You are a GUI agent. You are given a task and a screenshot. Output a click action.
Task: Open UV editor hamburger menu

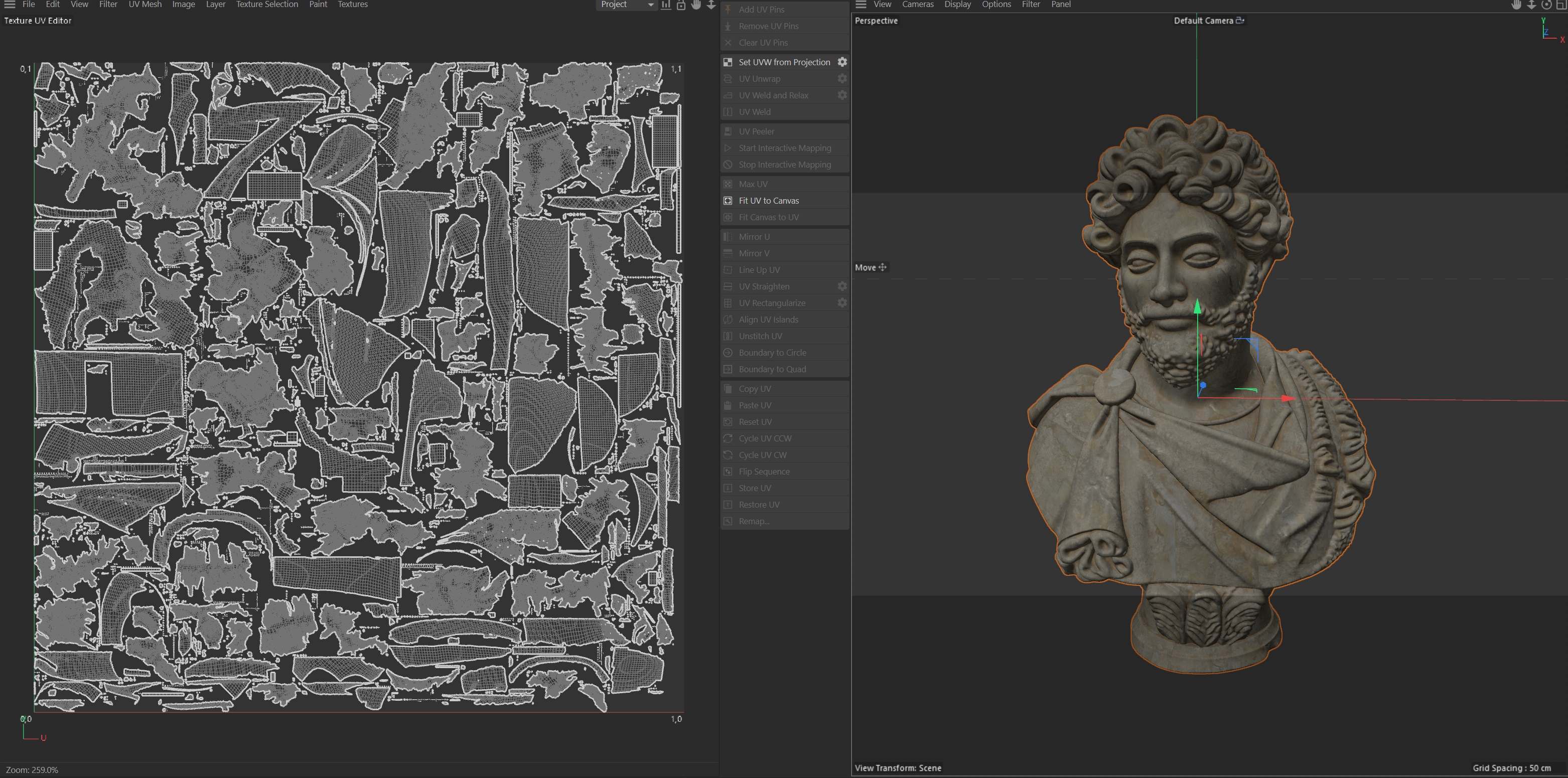[10, 4]
